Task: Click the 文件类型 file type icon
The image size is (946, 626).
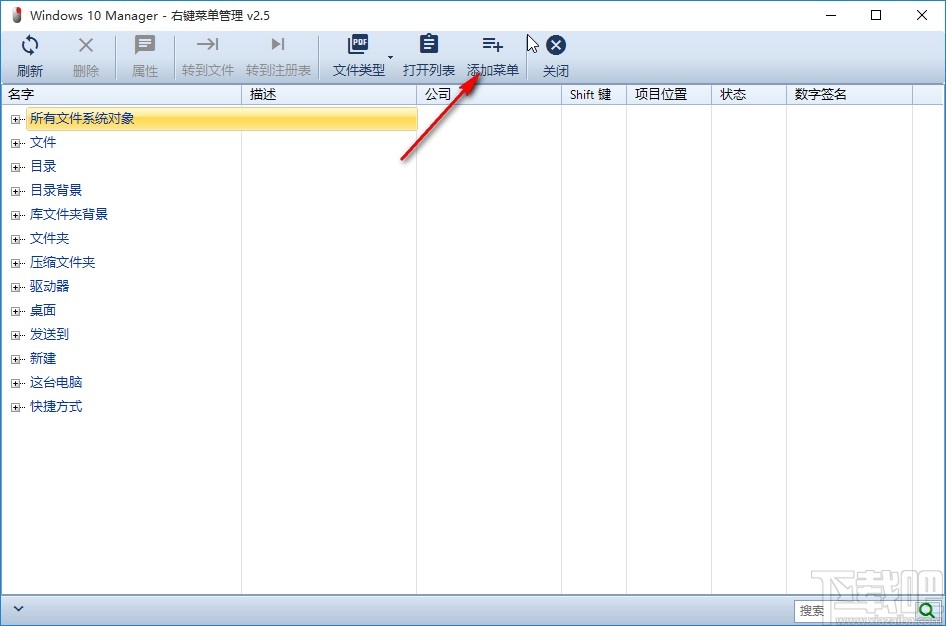Action: pos(358,44)
